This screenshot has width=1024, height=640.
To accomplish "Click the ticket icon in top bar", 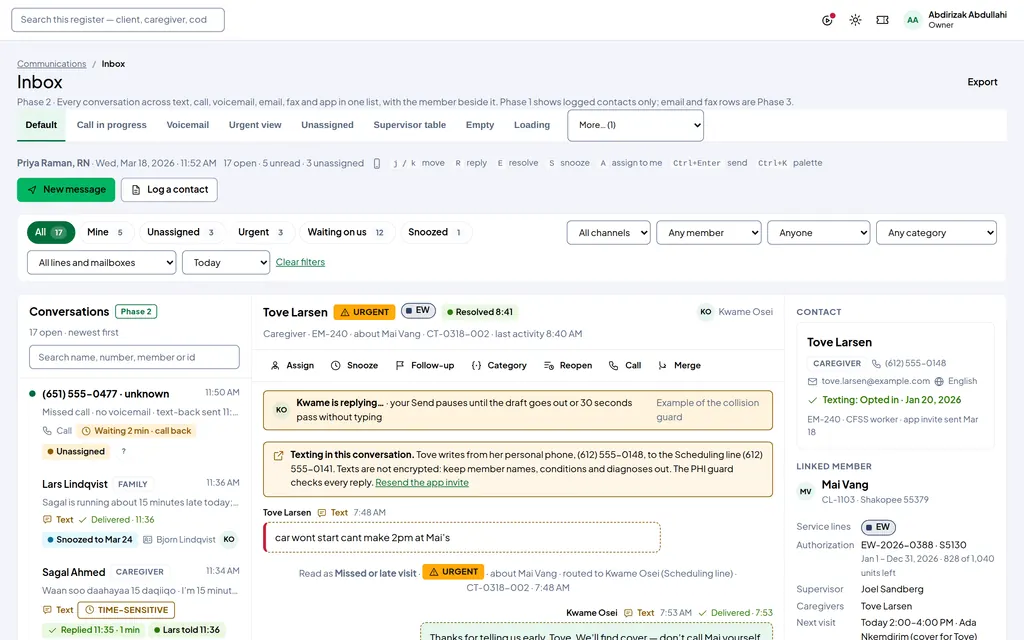I will (x=882, y=20).
